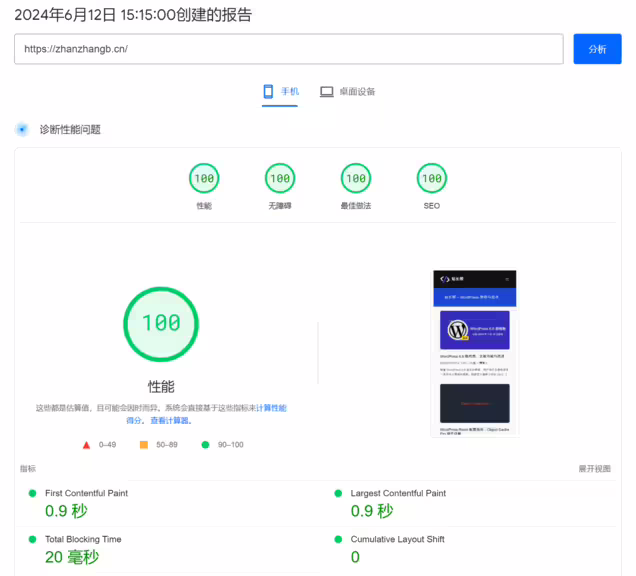Click the mobile phone icon

(x=268, y=92)
